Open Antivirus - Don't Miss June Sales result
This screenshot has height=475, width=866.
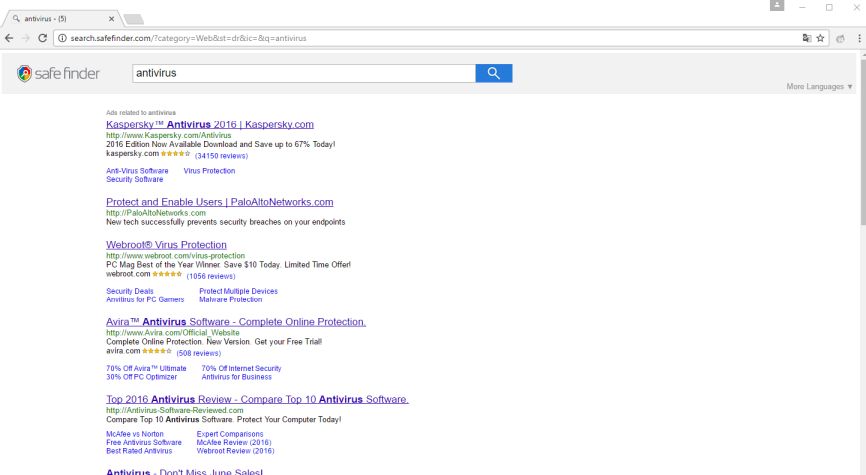[x=184, y=471]
